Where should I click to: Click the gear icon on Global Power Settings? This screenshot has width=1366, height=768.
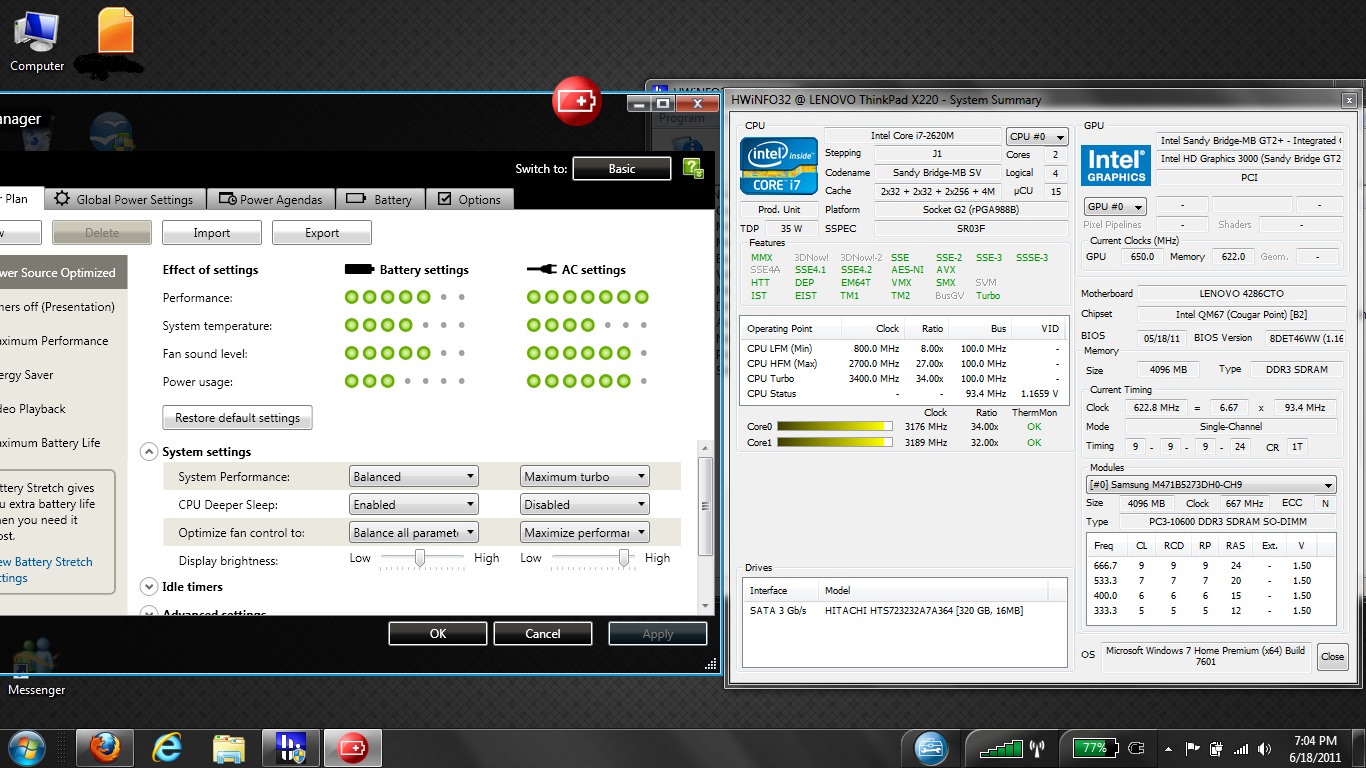pos(62,199)
